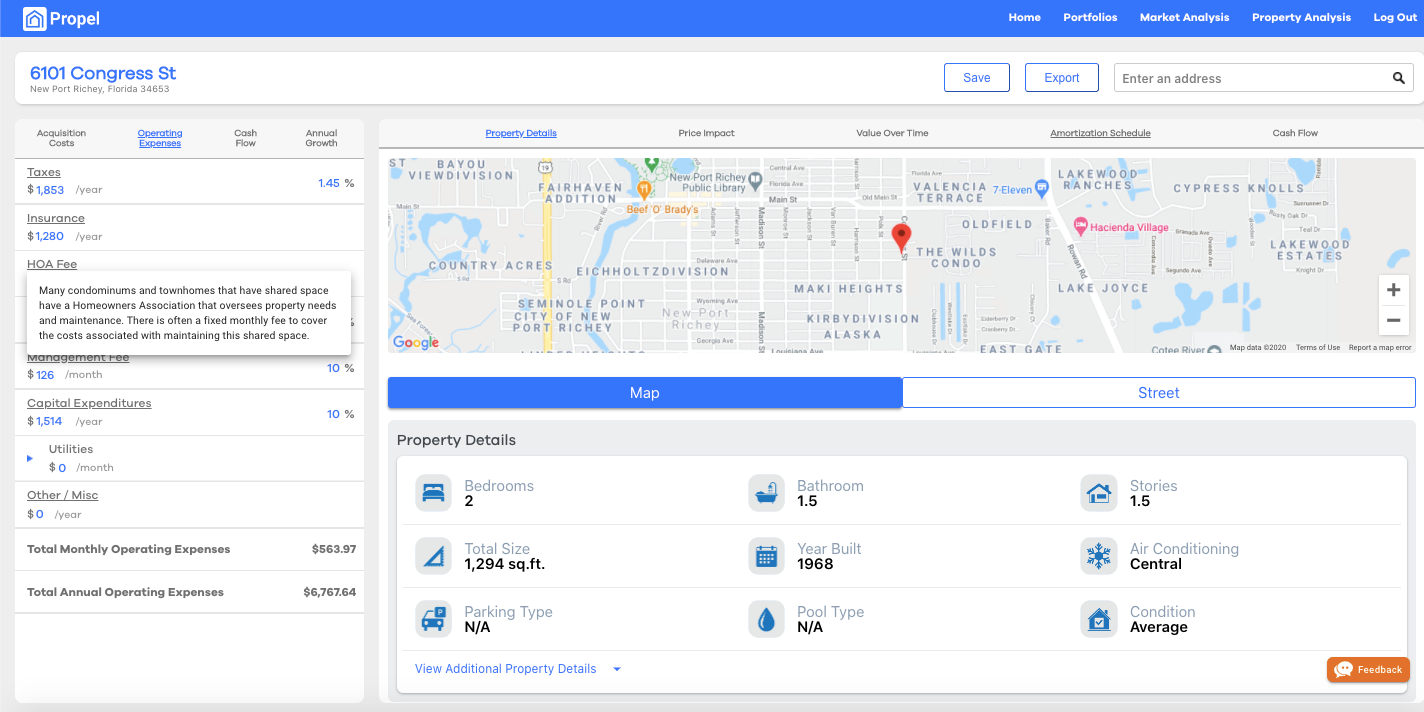The image size is (1424, 712).
Task: Open map Terms of Use link
Action: coord(1318,347)
